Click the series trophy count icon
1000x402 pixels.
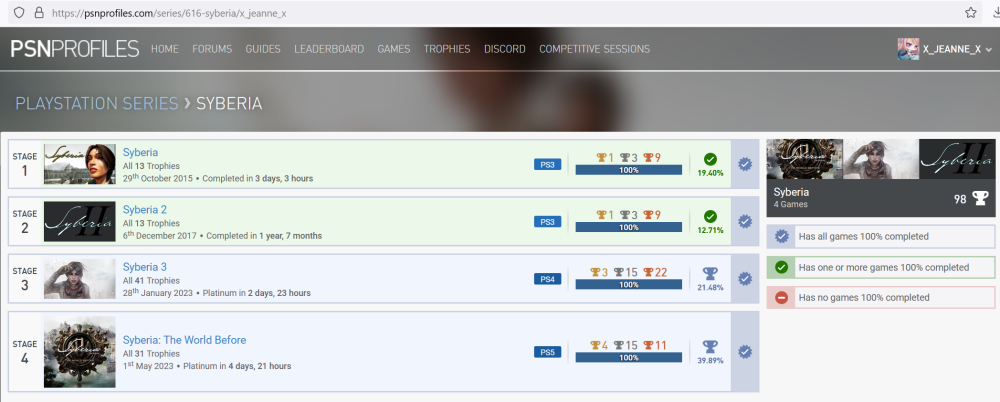[978, 199]
